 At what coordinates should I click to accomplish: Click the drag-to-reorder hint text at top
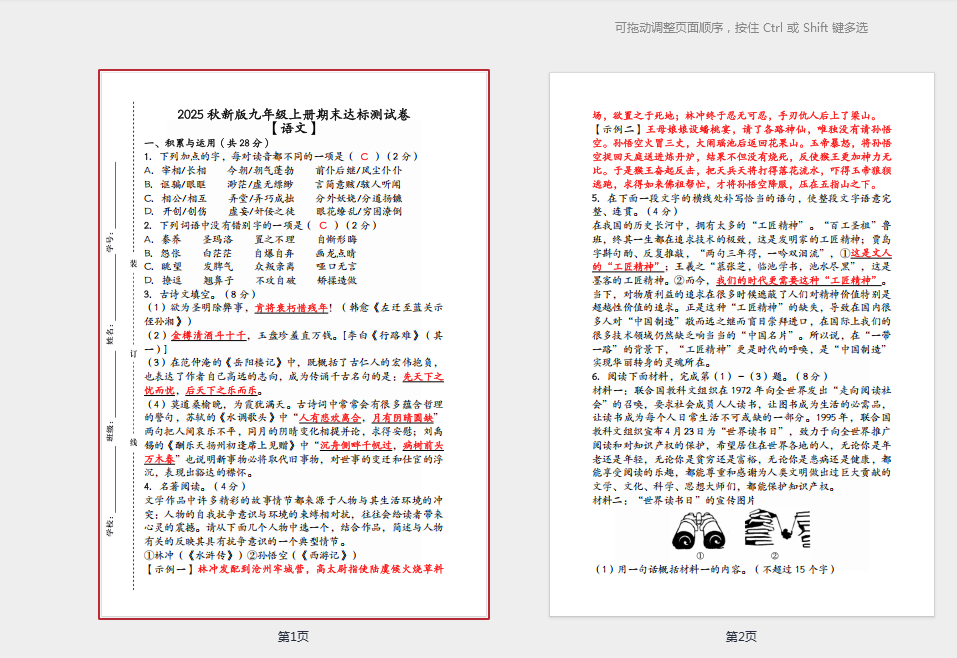point(741,28)
